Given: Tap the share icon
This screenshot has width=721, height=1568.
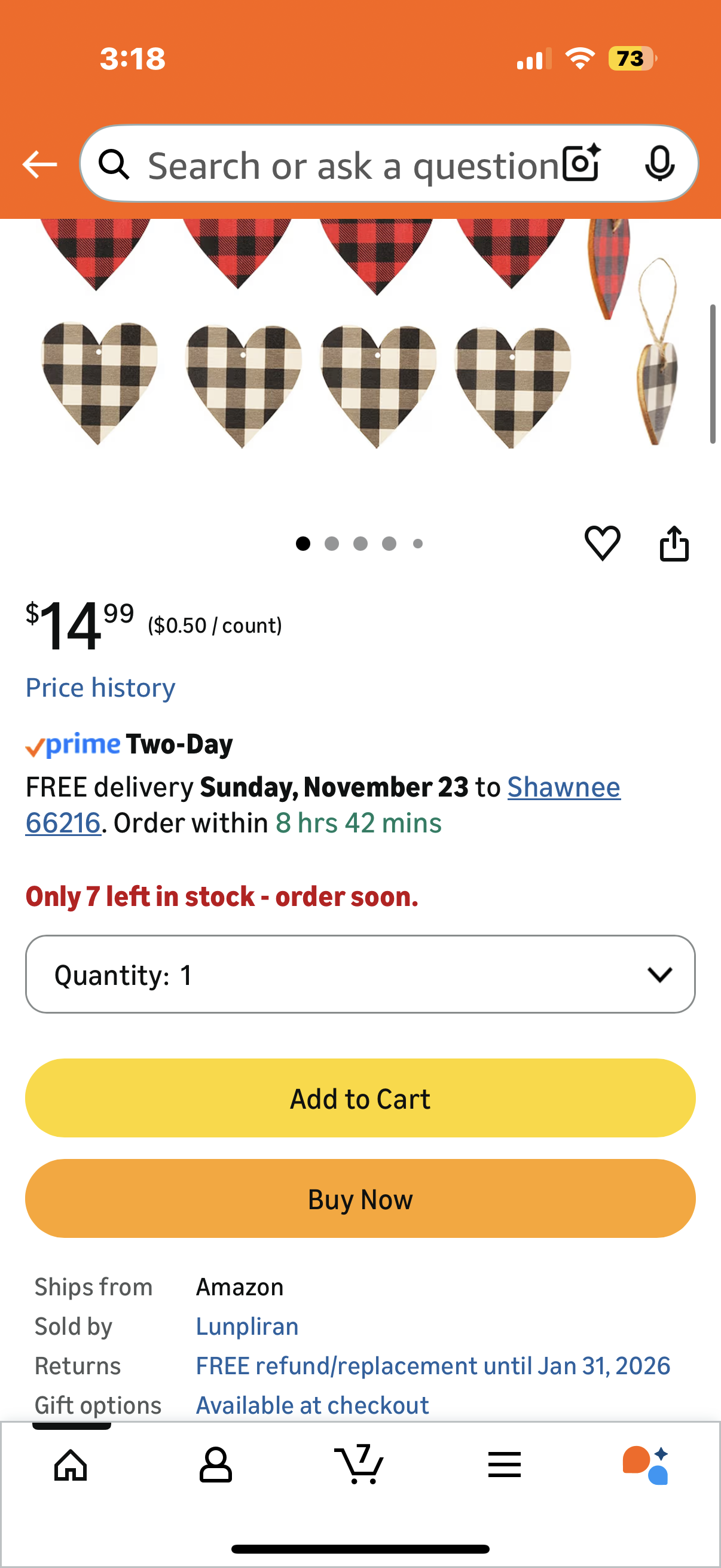Looking at the screenshot, I should click(674, 543).
